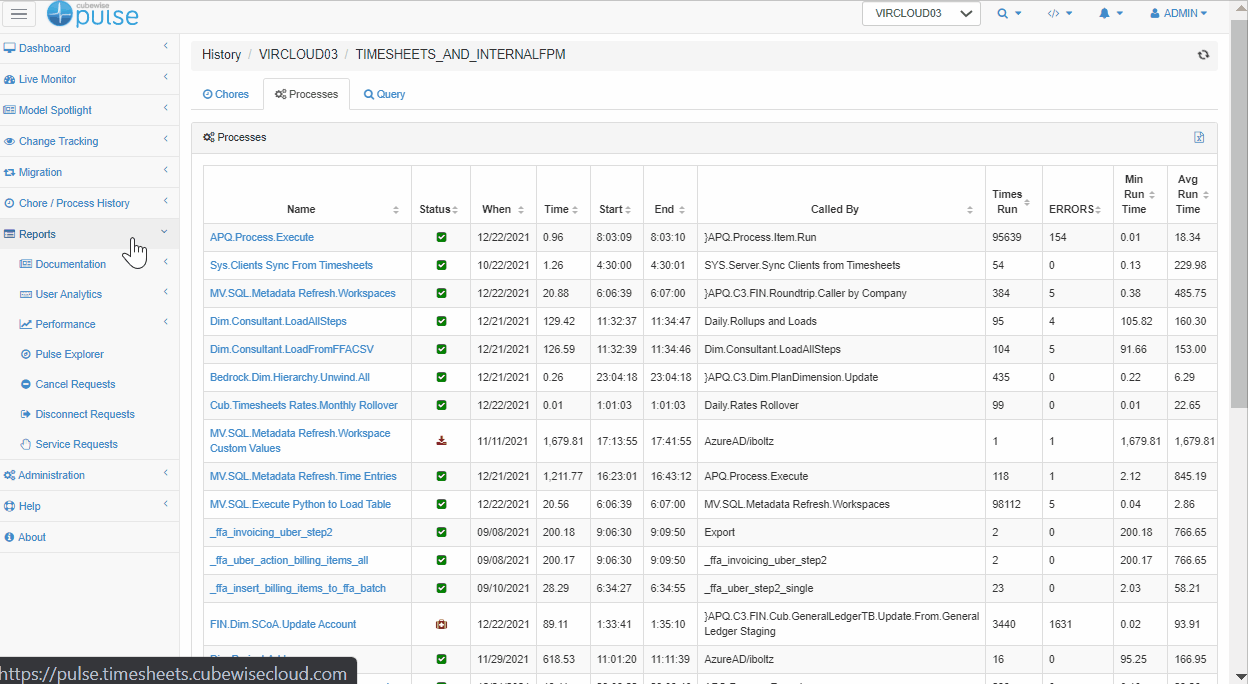This screenshot has height=684, width=1248.
Task: Click the Pulse logo in header
Action: (x=93, y=14)
